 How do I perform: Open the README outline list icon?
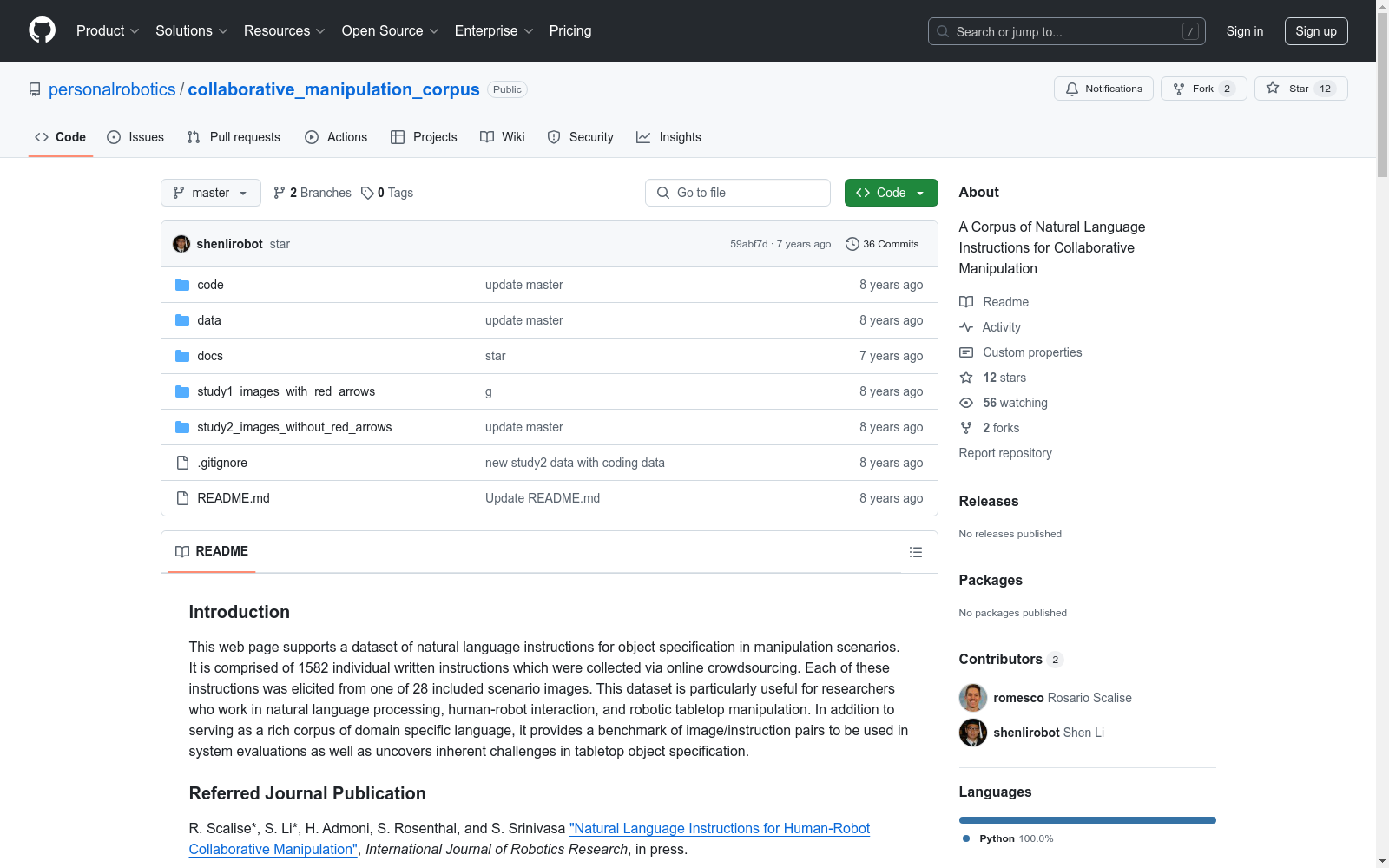point(915,552)
